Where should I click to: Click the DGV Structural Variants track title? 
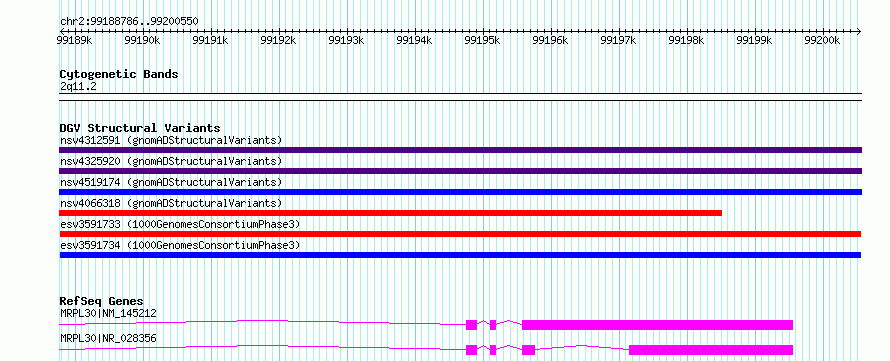pos(140,128)
